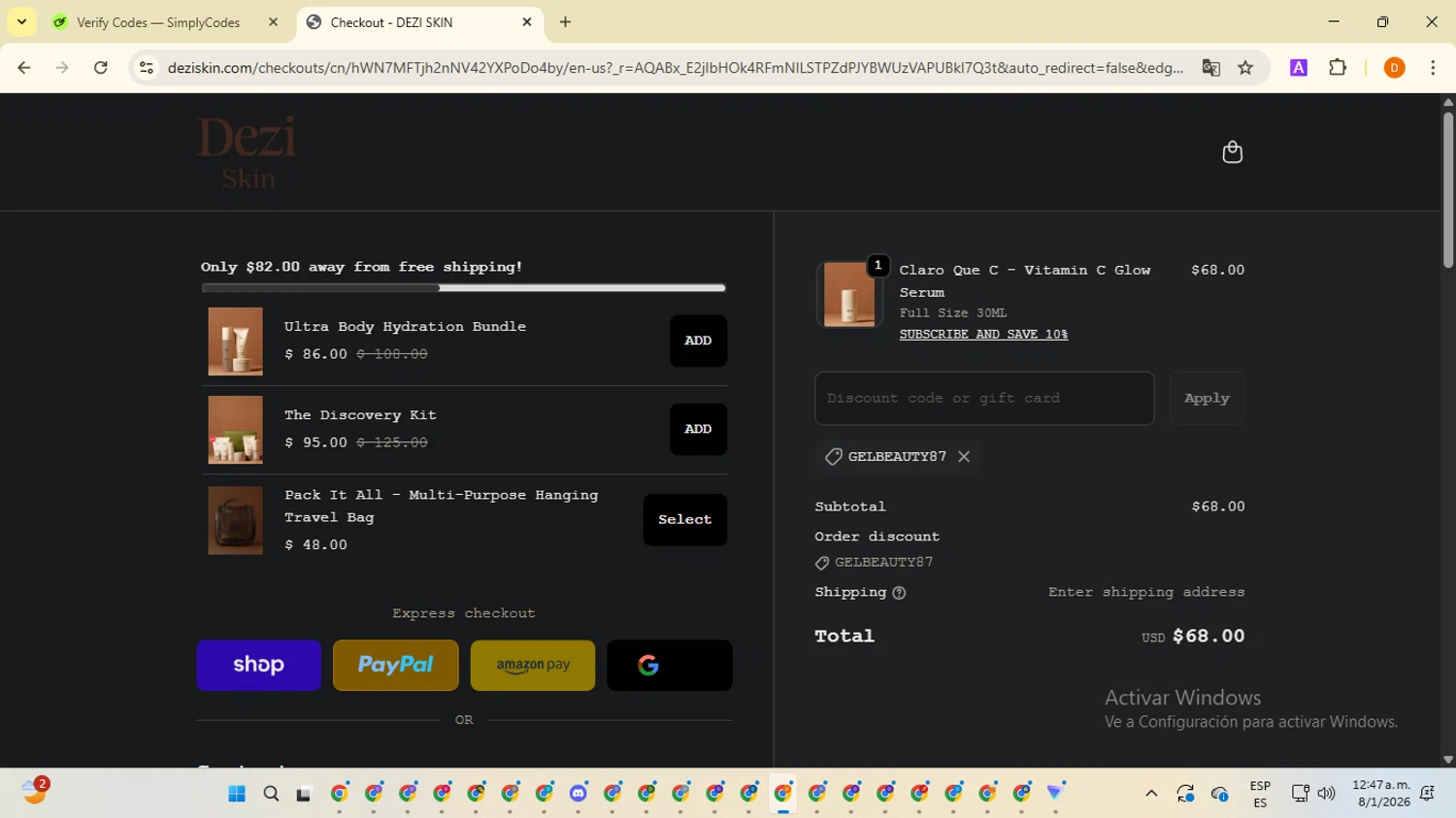
Task: Open the shopping bag cart icon
Action: click(x=1232, y=152)
